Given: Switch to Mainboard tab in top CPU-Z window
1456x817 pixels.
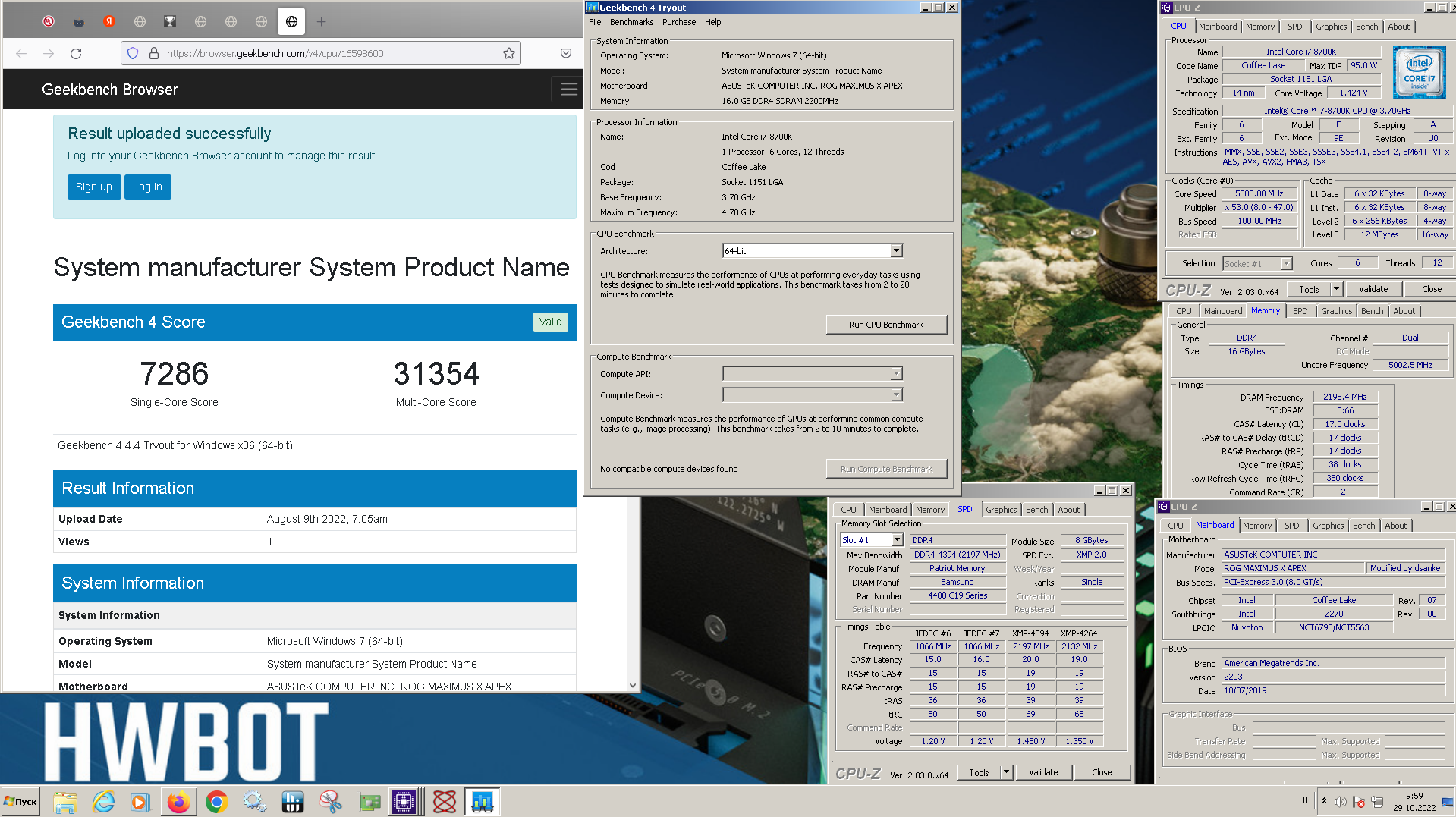Looking at the screenshot, I should (x=1218, y=27).
